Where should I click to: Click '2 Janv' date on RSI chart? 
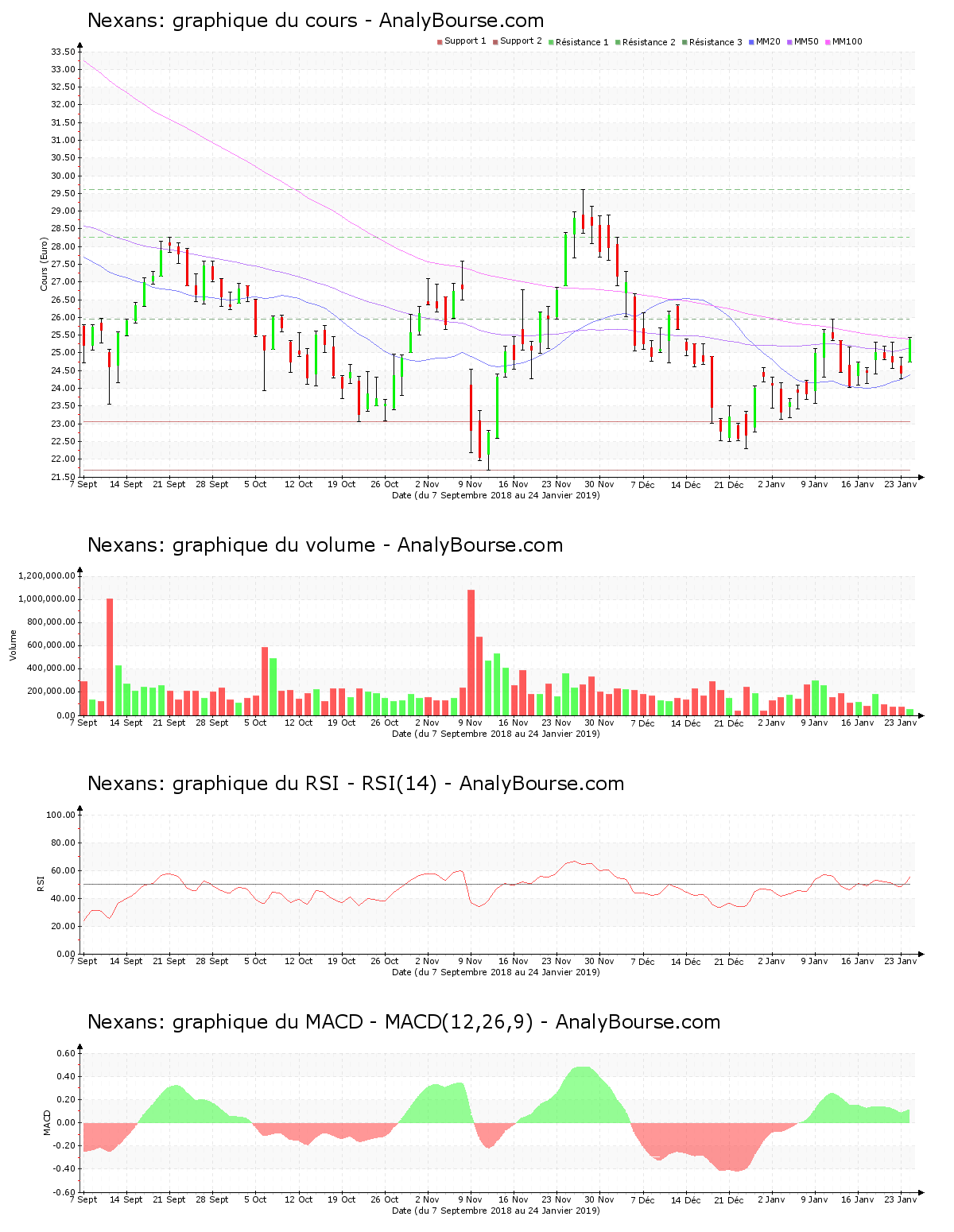coord(771,961)
